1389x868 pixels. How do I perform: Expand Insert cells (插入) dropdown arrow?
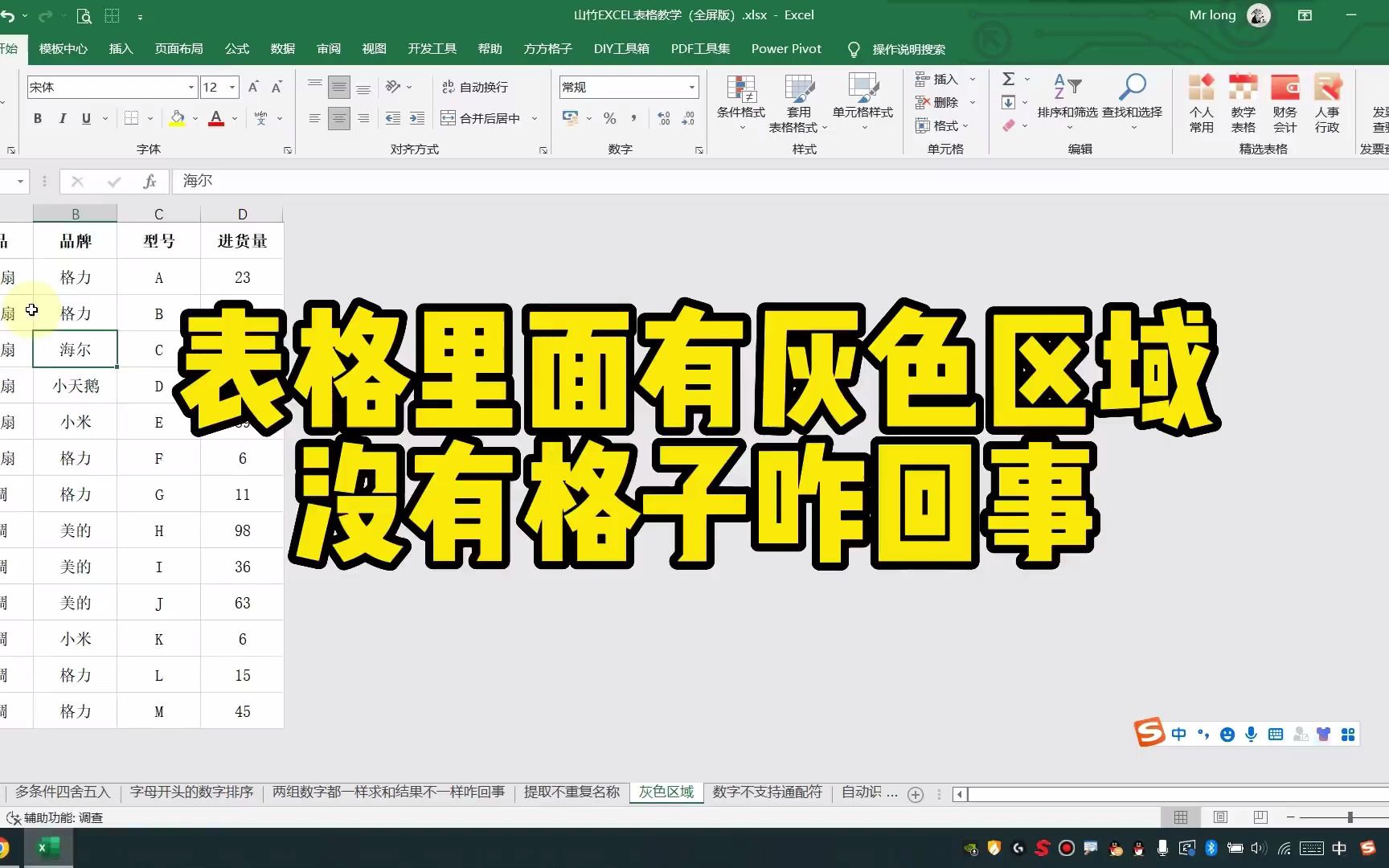[x=973, y=79]
